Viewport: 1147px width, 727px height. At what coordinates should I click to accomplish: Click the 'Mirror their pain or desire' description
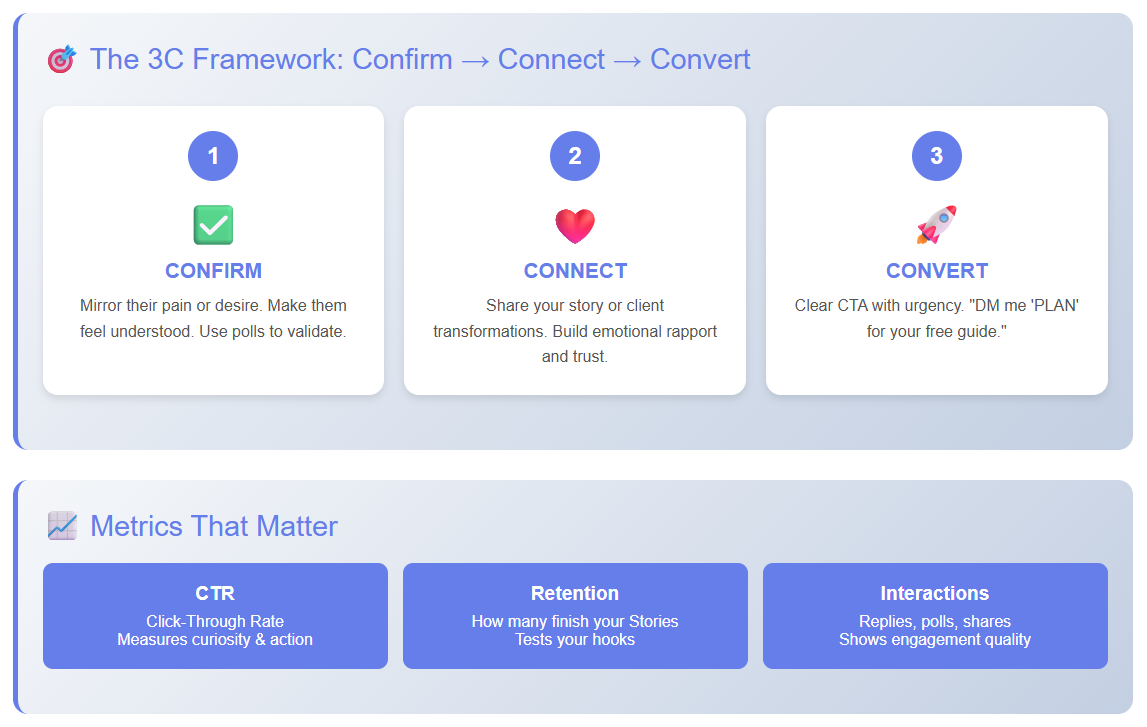click(x=213, y=318)
